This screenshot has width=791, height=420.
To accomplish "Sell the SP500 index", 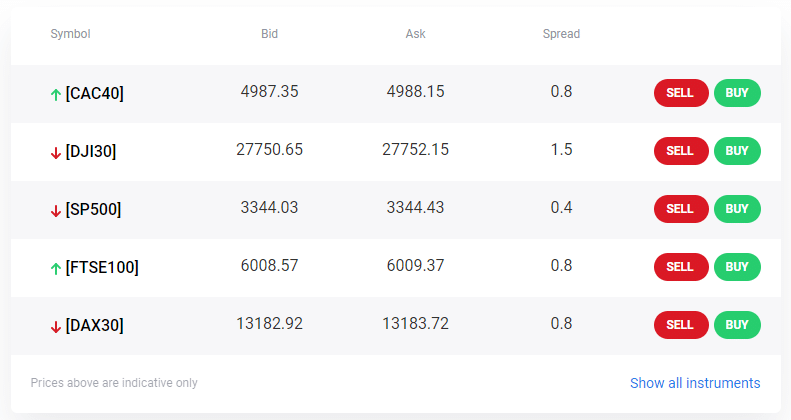I will [x=681, y=209].
